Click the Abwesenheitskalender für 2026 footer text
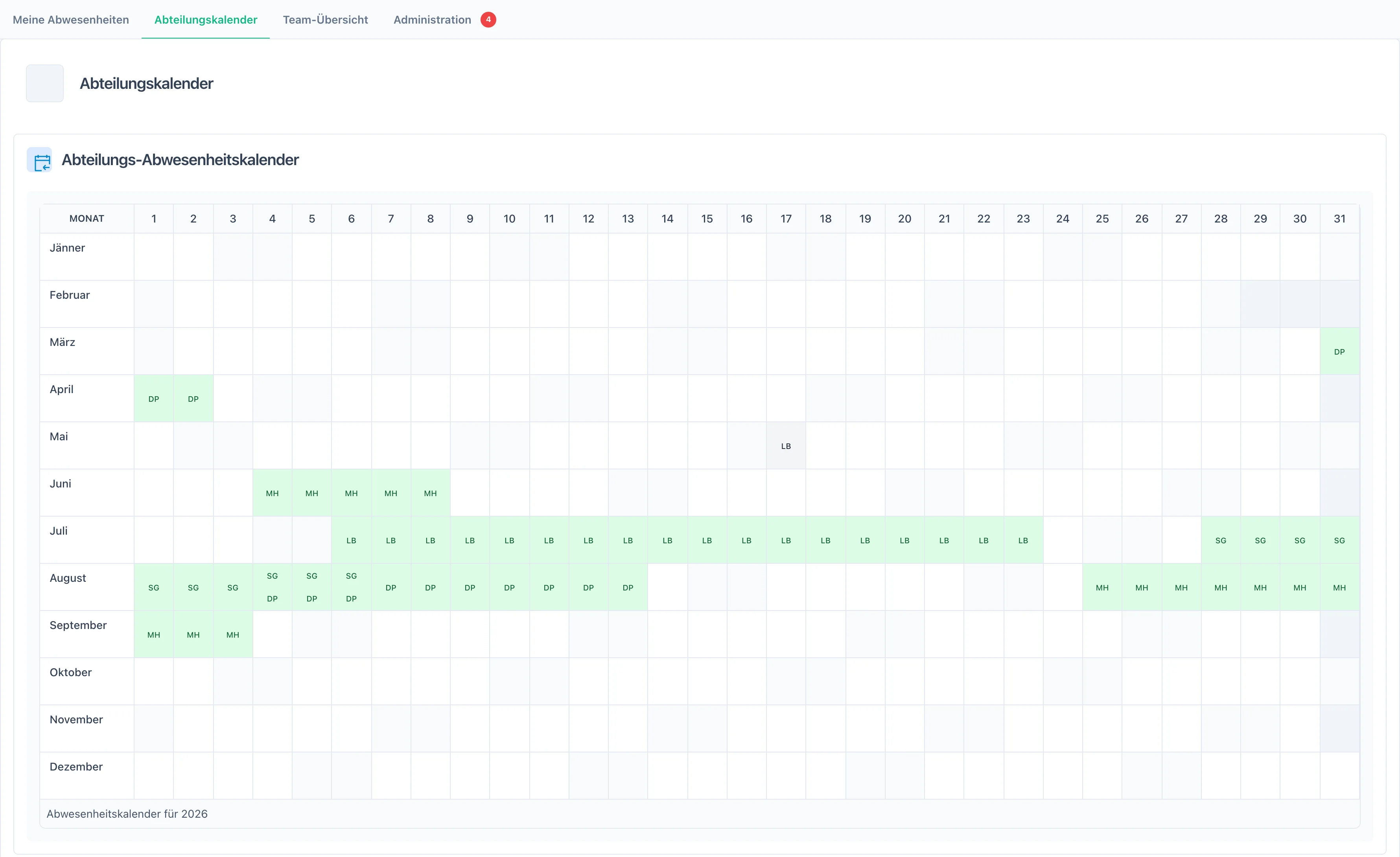Viewport: 1400px width, 857px height. click(127, 813)
